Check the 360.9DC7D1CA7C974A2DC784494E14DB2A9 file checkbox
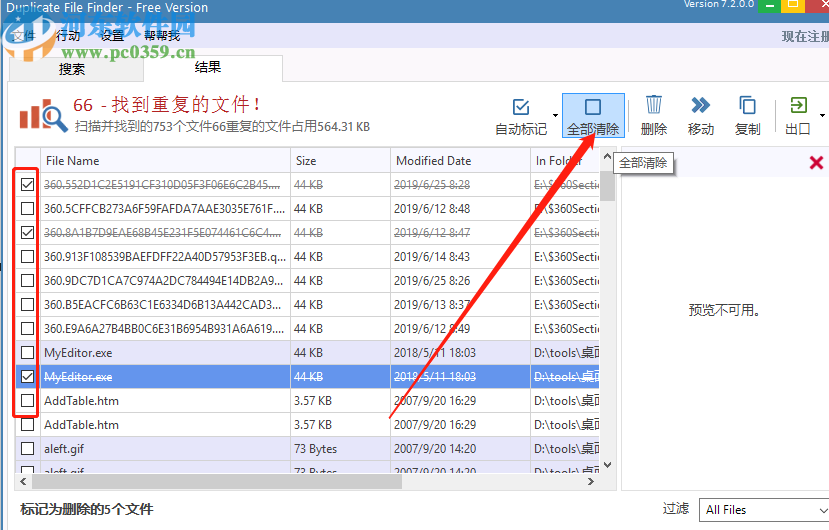 pos(27,280)
